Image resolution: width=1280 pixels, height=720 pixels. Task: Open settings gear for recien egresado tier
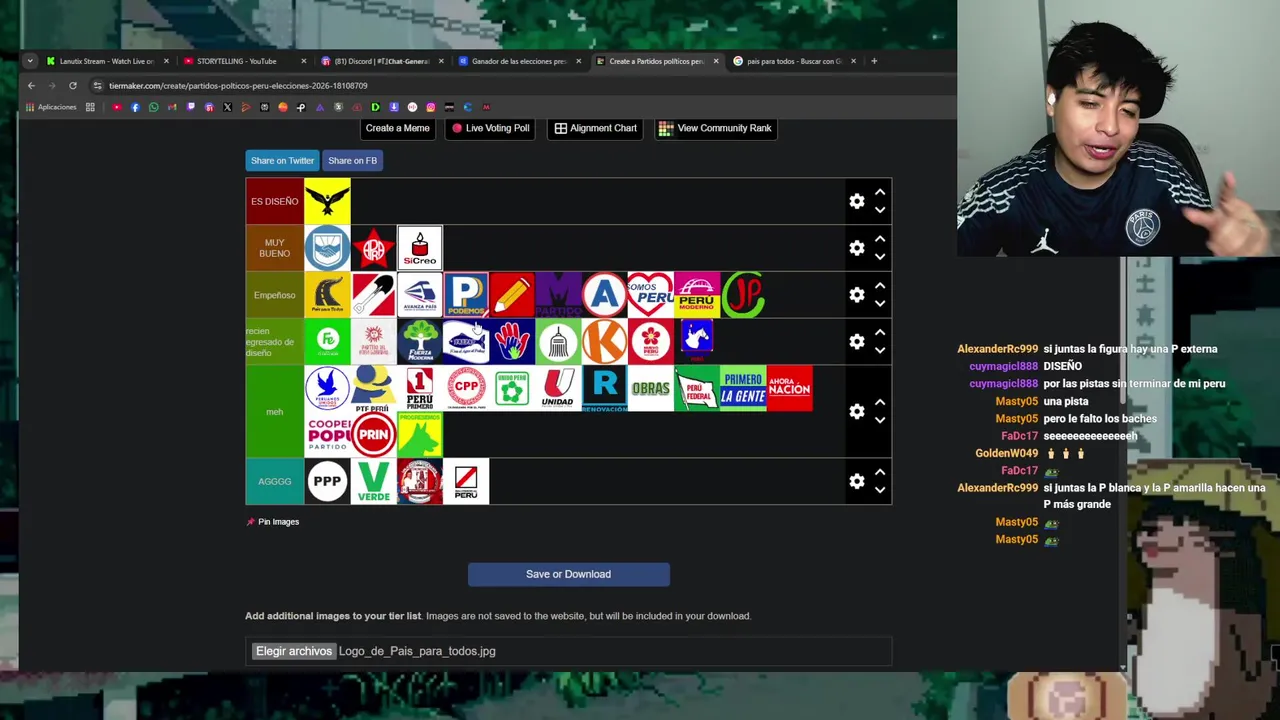click(857, 341)
